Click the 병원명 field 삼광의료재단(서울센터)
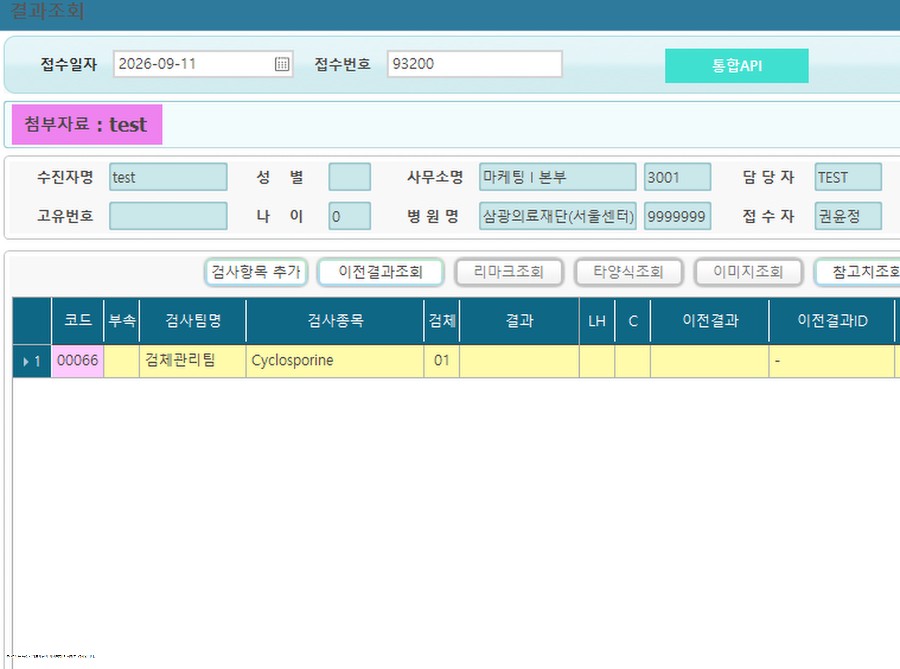The image size is (900, 669). [x=557, y=216]
